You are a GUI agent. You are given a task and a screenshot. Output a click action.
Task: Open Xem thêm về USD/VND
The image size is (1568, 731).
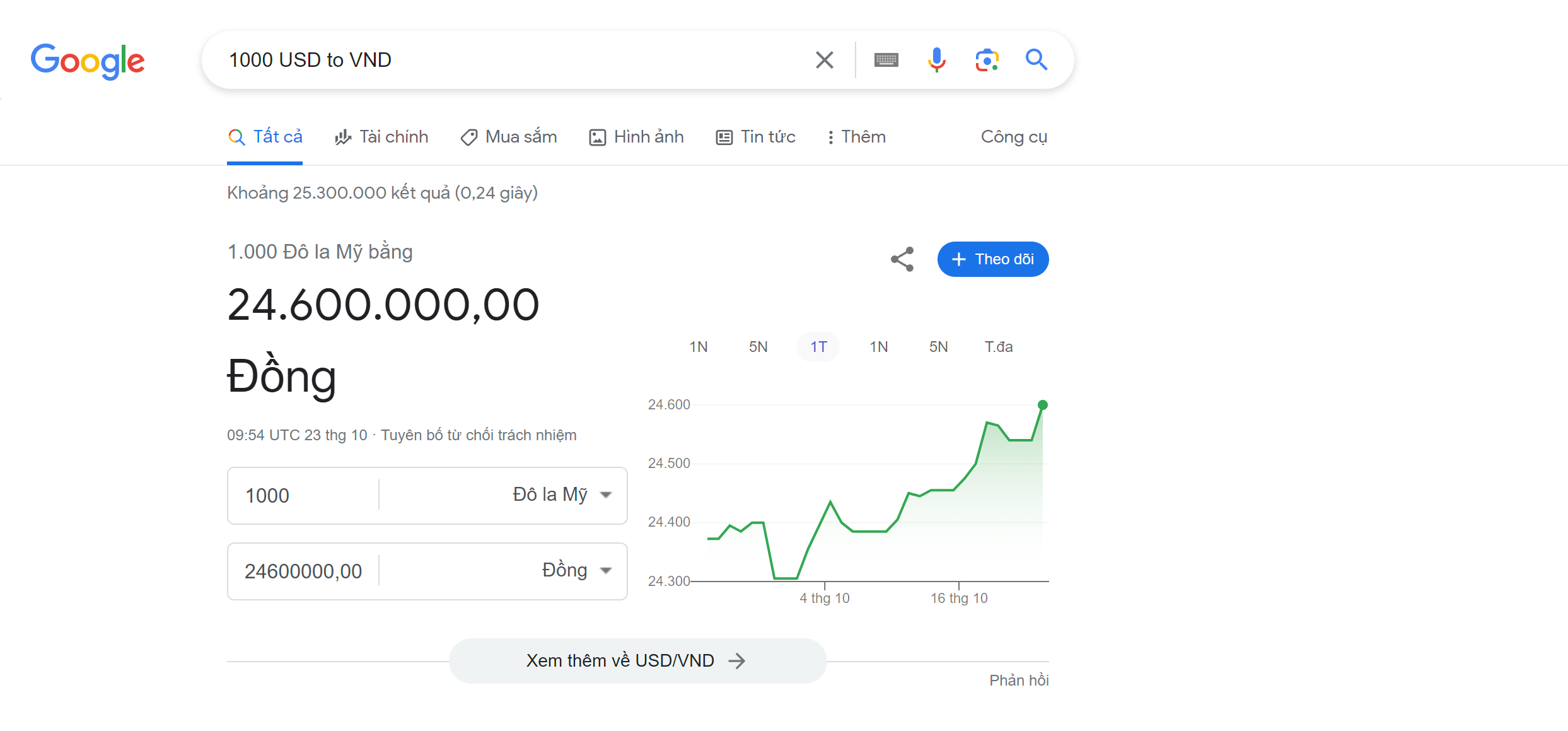(637, 661)
